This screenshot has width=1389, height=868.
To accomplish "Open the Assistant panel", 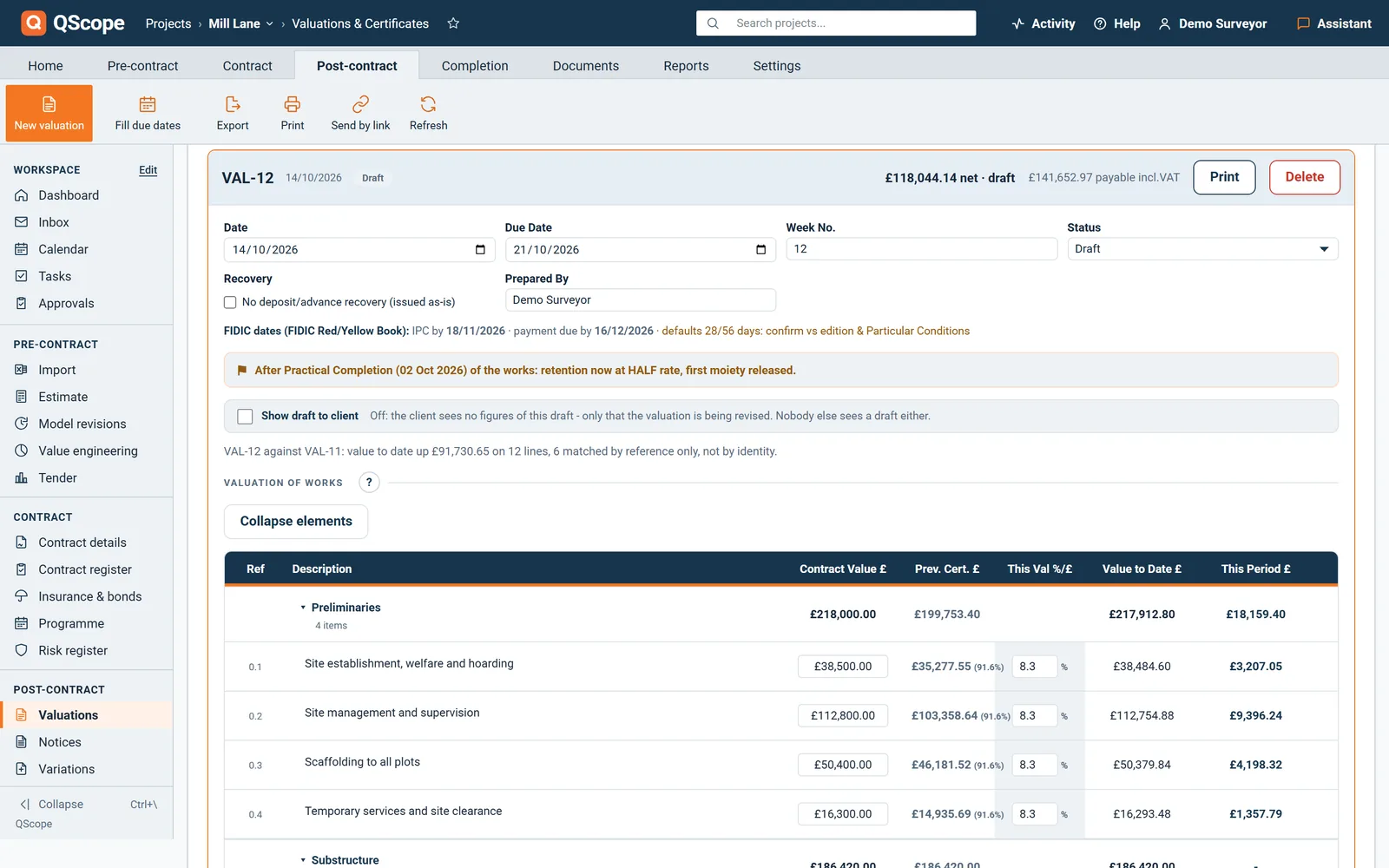I will click(1334, 23).
